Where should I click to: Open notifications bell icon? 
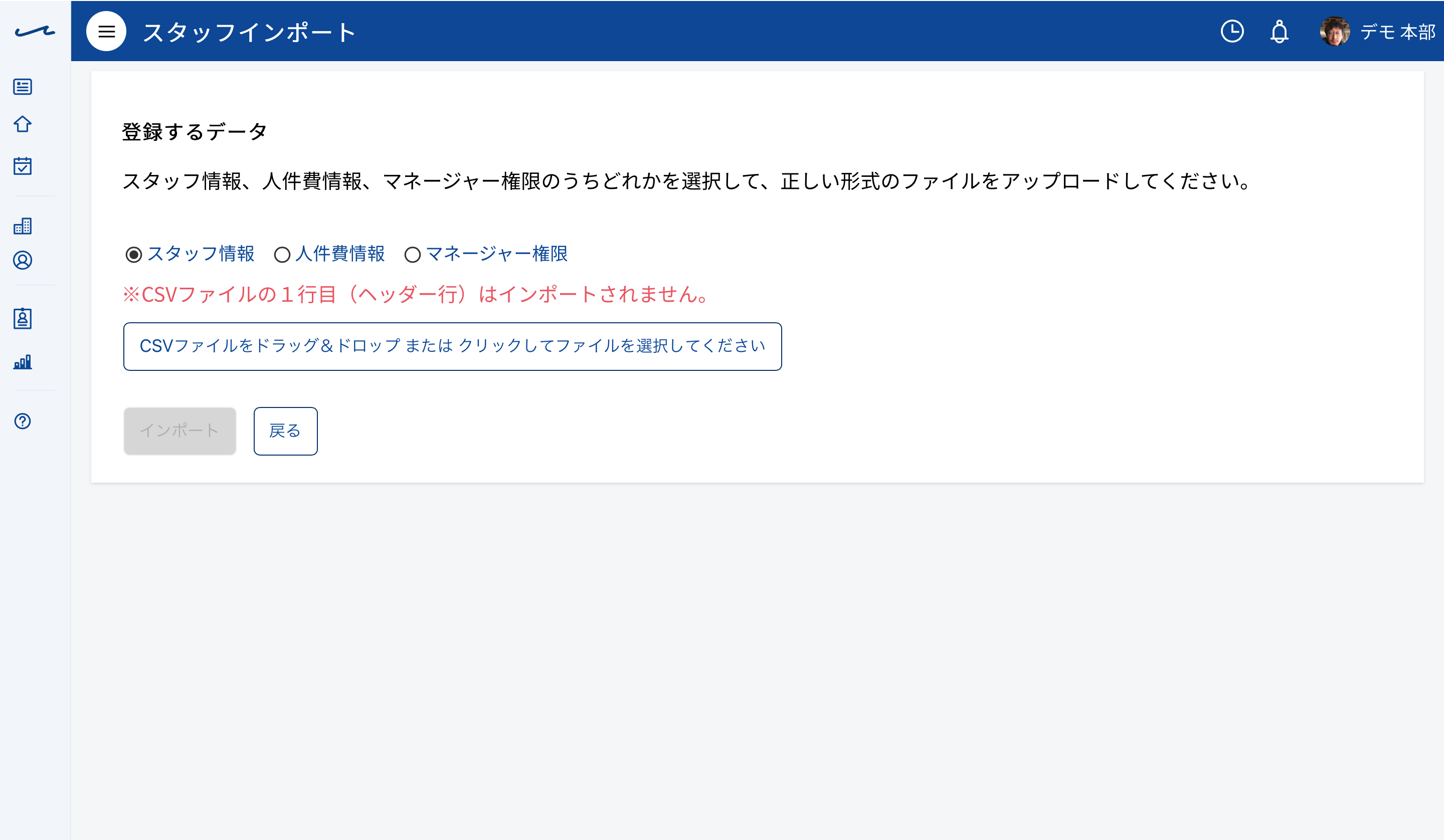(1279, 32)
